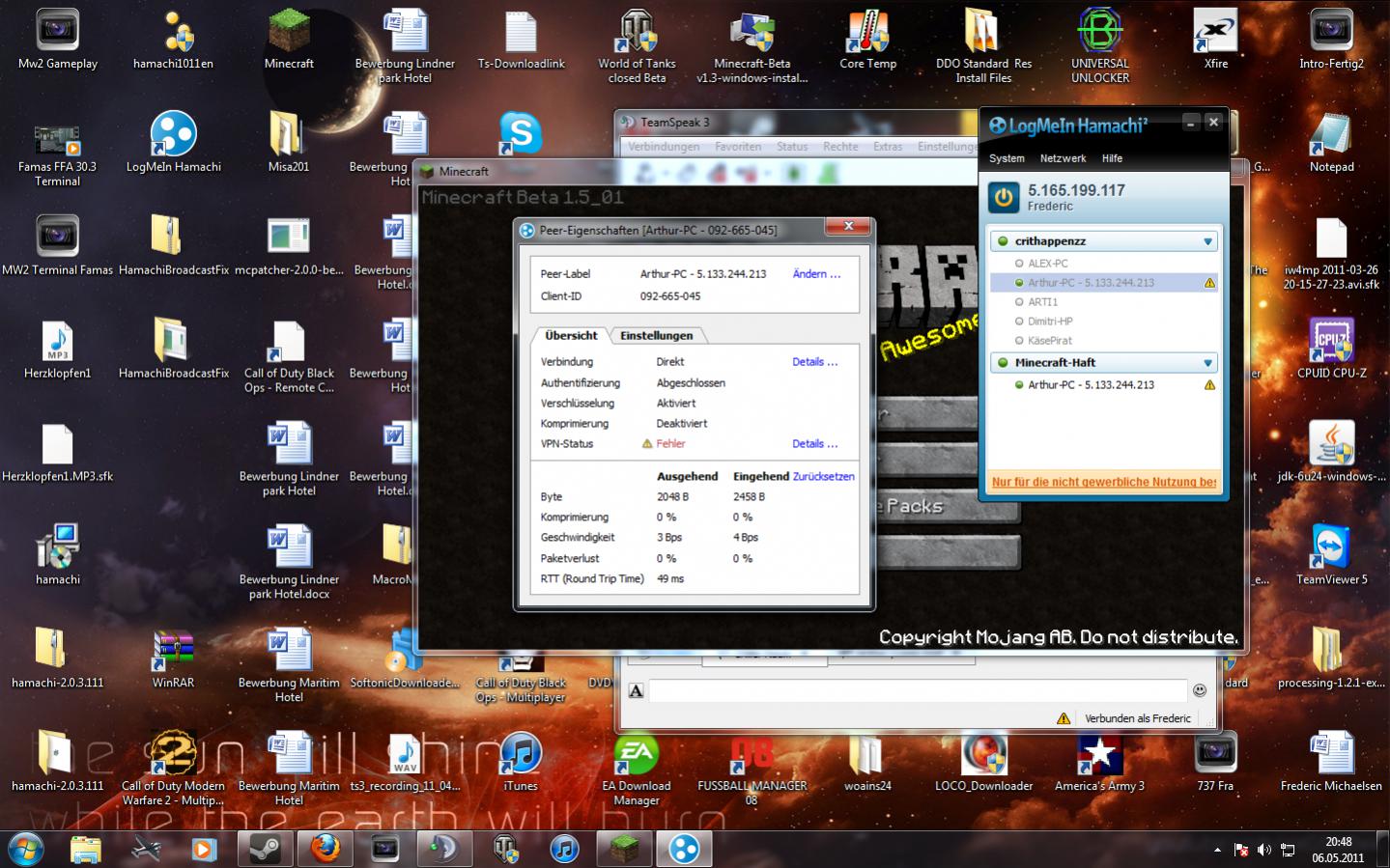Open the Hamachi Hilfe menu

(x=1112, y=158)
